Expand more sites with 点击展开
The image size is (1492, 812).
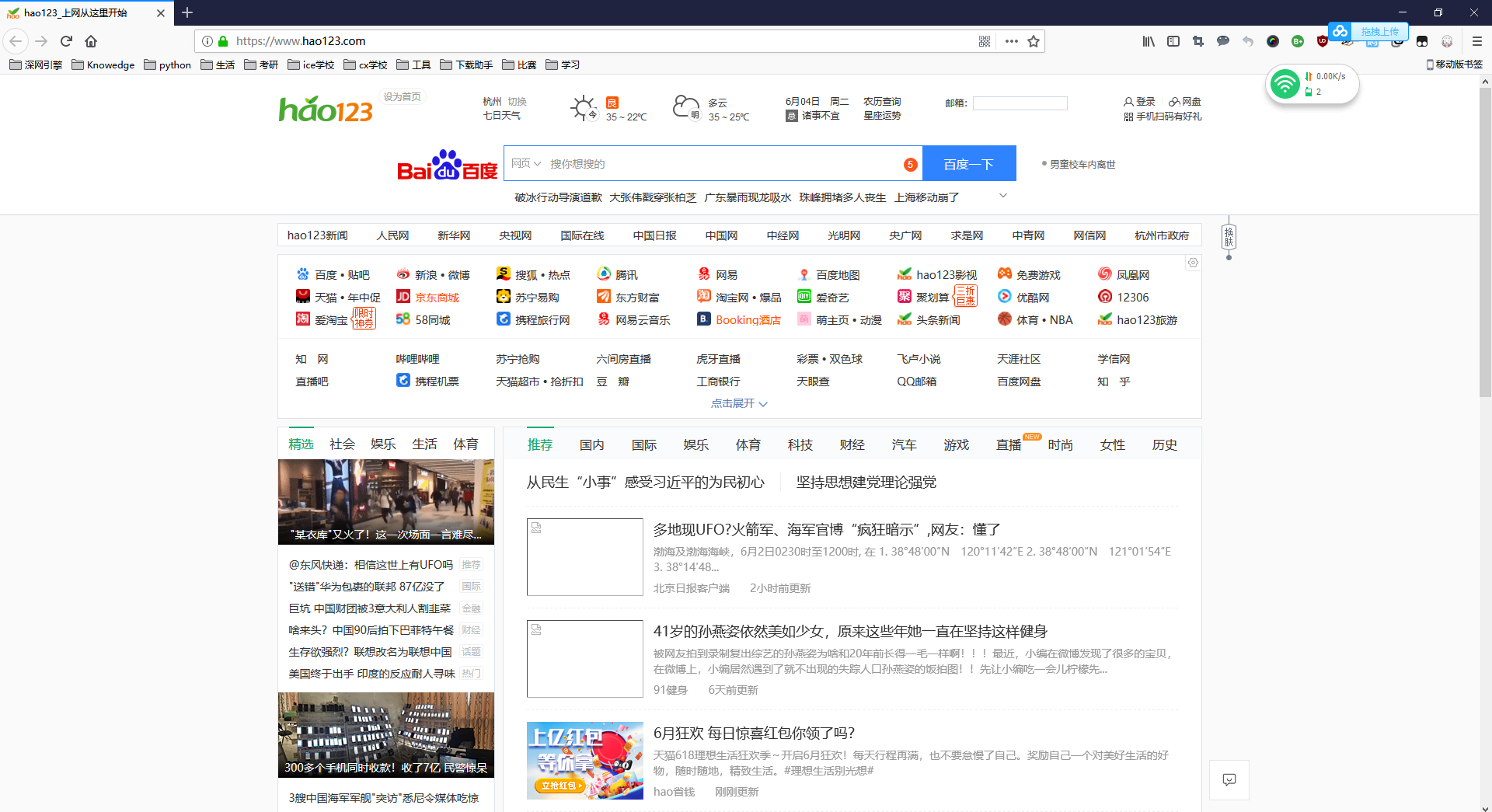(739, 403)
